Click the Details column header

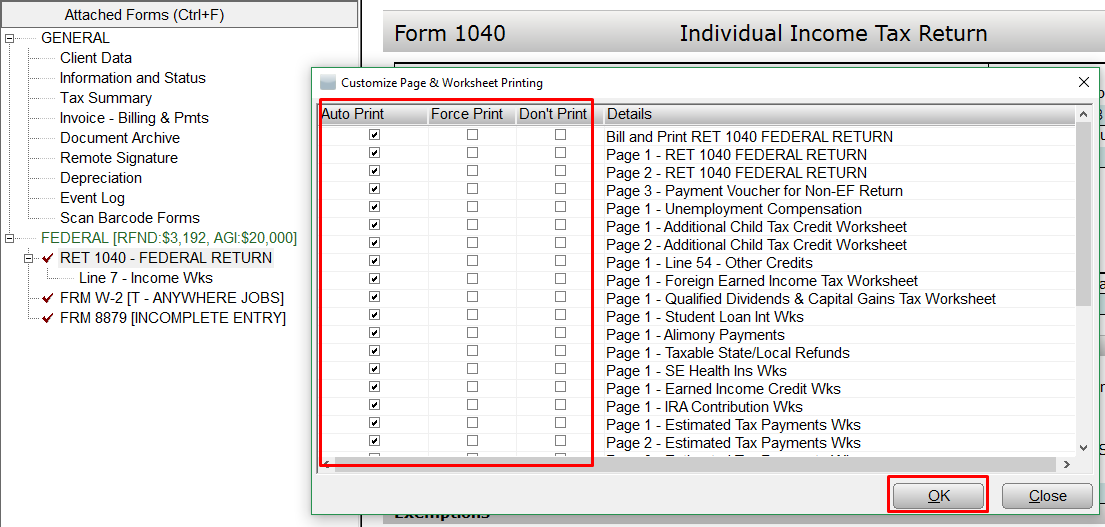coord(629,114)
